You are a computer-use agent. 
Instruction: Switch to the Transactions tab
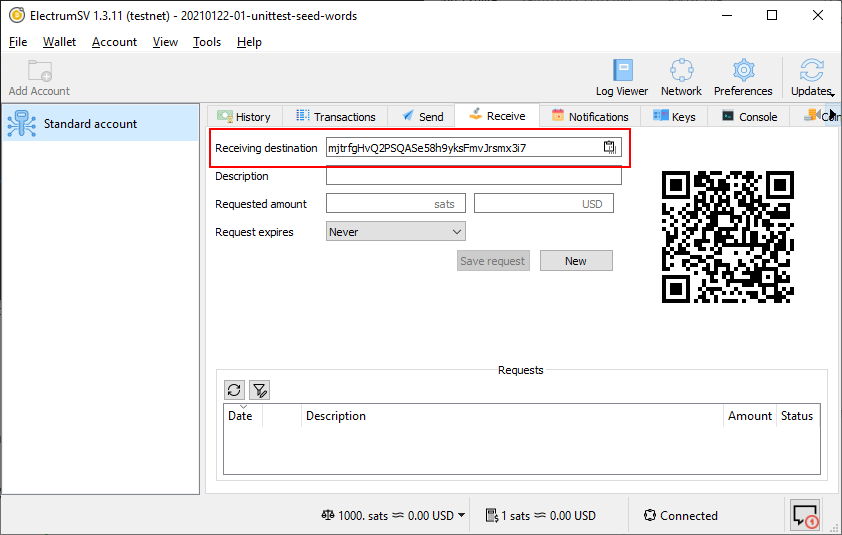[x=336, y=117]
